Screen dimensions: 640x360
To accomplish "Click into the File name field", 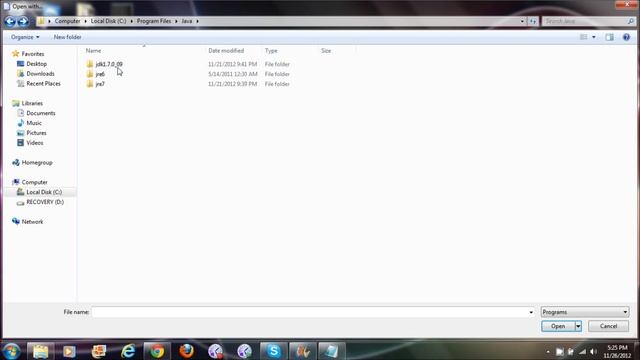I will (309, 312).
